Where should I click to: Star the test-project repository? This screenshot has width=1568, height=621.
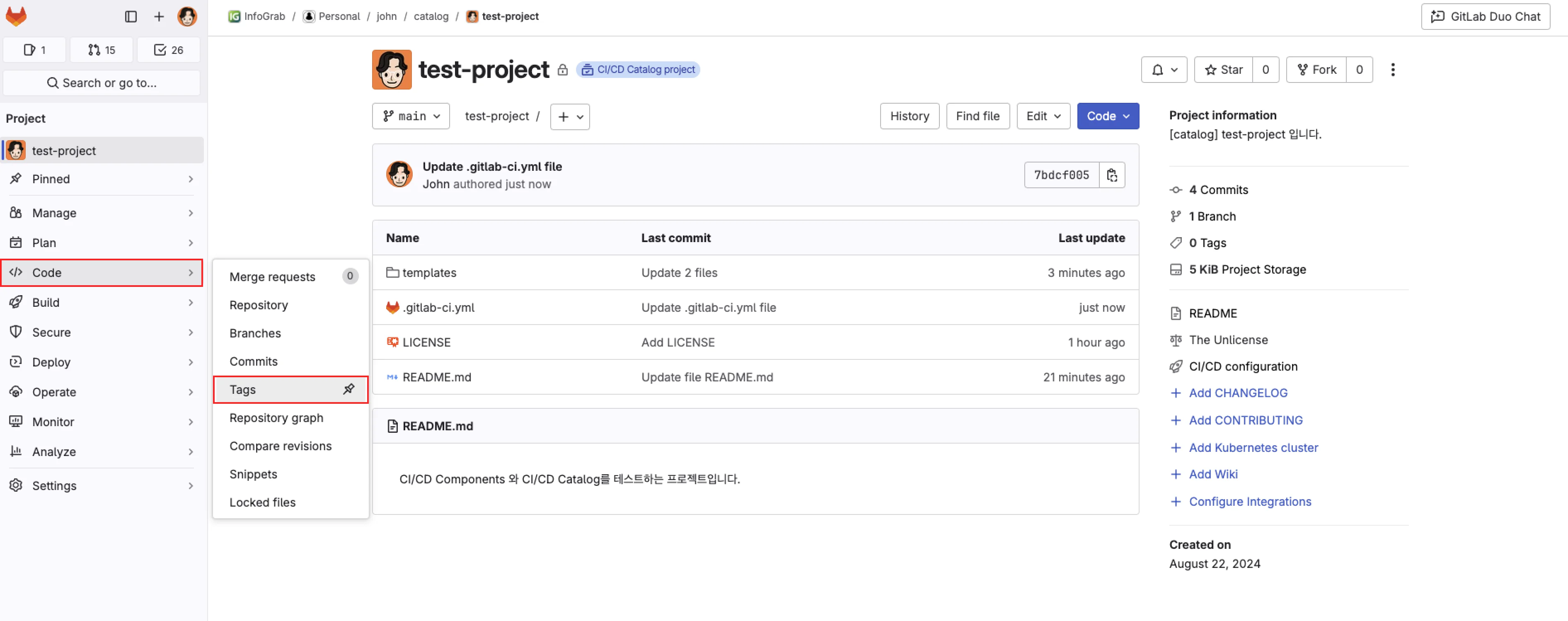click(1224, 69)
